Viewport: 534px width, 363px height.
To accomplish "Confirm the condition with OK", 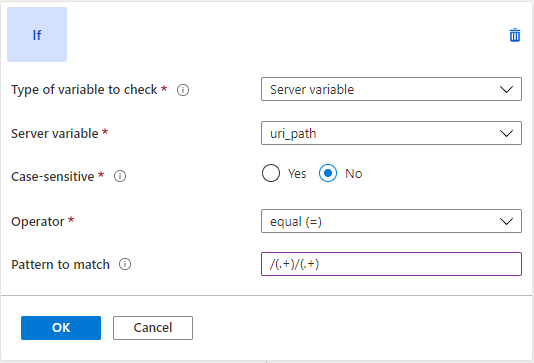I will click(x=61, y=328).
